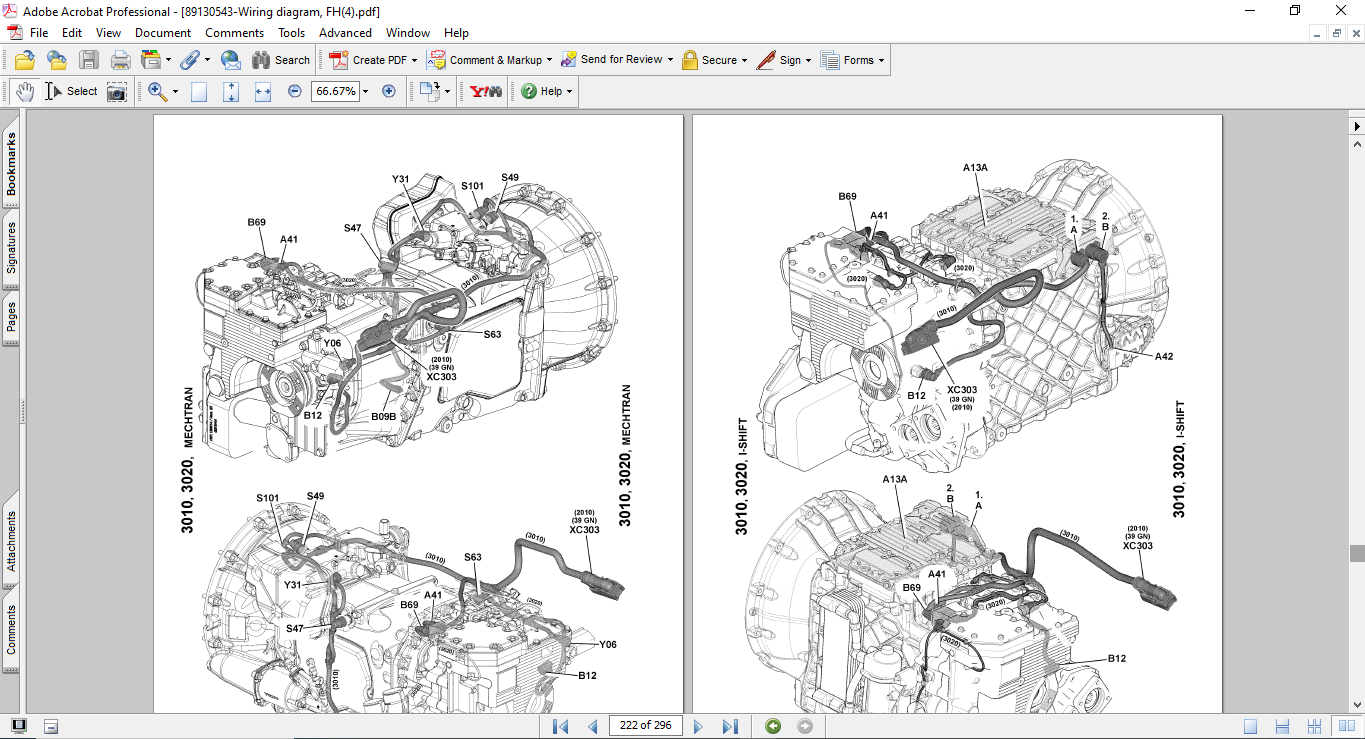This screenshot has width=1365, height=739.
Task: Enable Continuous page layout
Action: coord(1281,726)
